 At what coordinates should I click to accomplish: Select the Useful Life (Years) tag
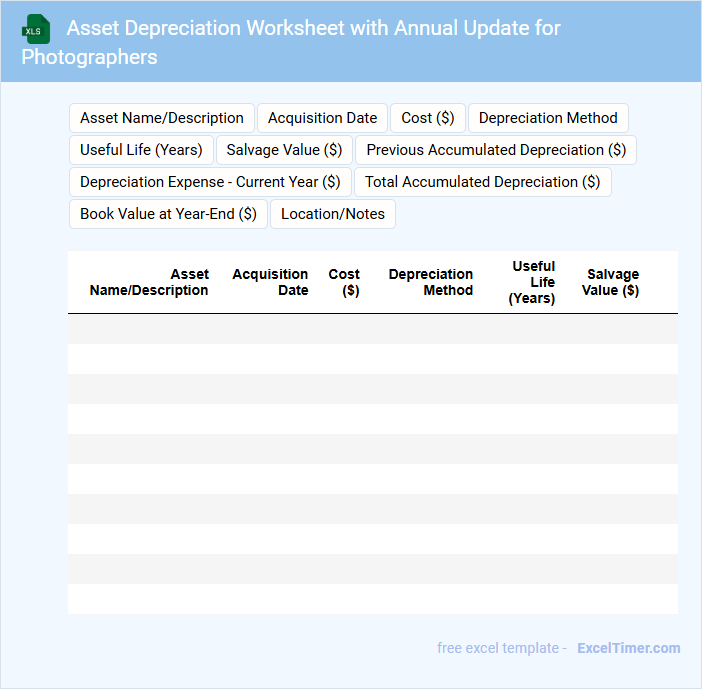141,150
